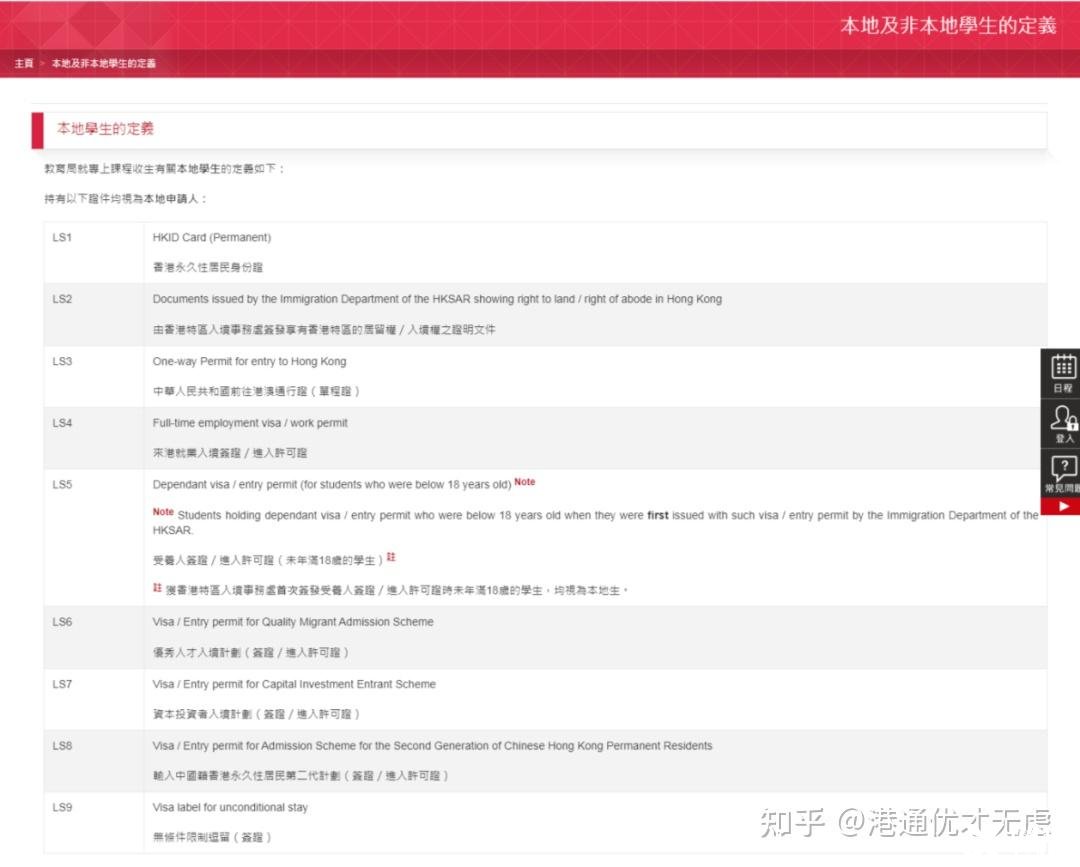
Task: Click the sentence beginning 教育局就專上課程收生
Action: pyautogui.click(x=165, y=169)
